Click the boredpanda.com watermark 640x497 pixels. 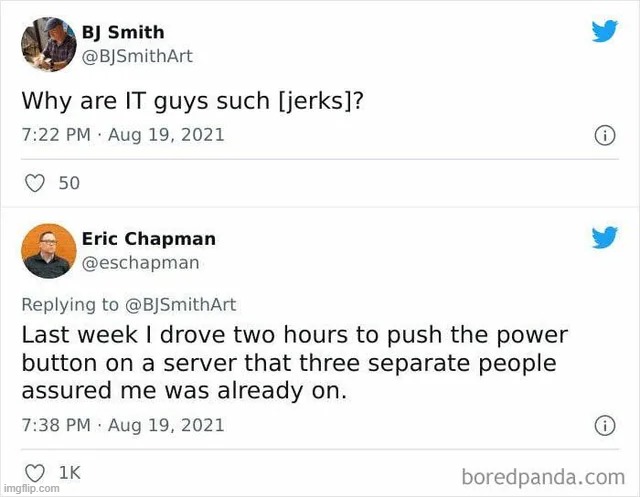point(543,477)
